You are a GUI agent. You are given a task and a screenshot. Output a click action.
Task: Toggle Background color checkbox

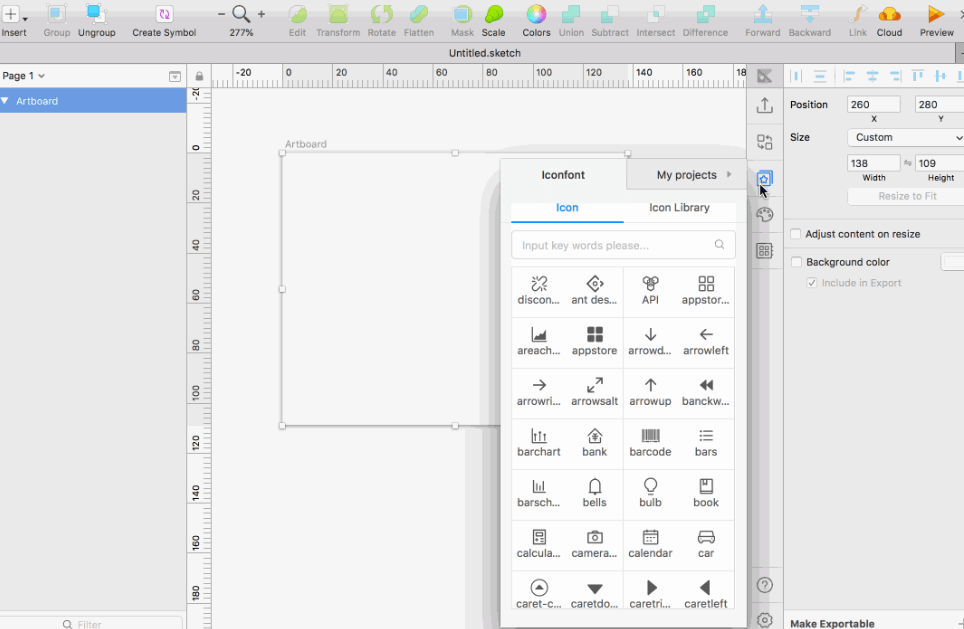point(796,262)
